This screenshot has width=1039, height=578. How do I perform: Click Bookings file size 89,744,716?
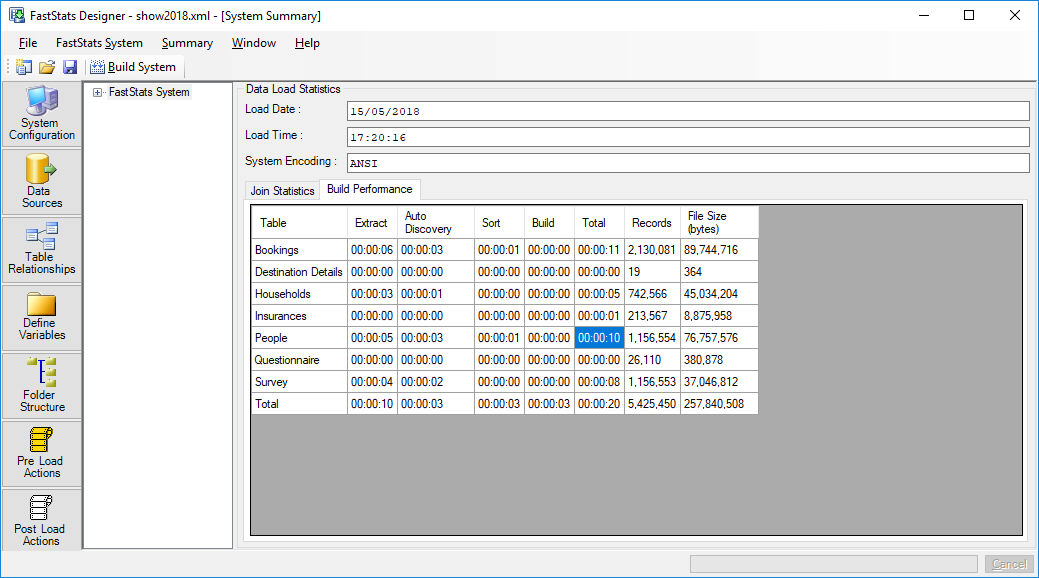[x=719, y=250]
